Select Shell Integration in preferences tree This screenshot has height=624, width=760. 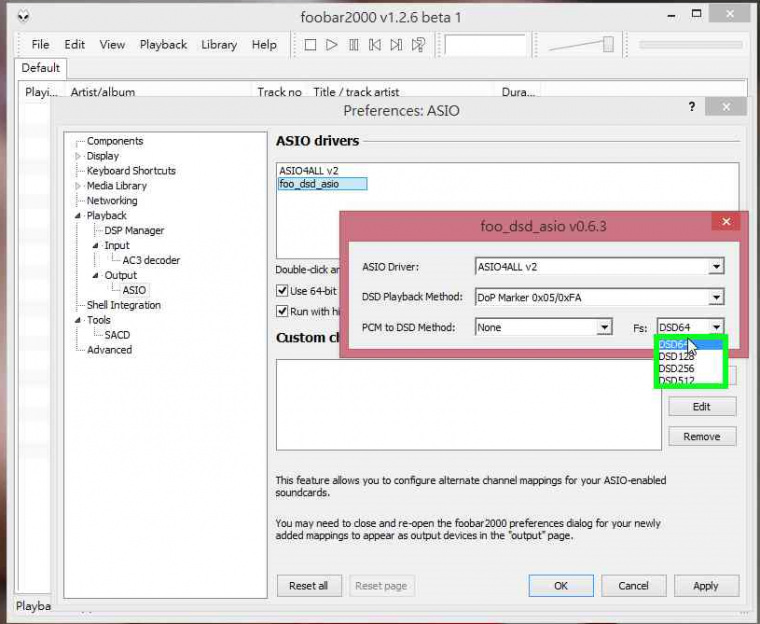coord(124,305)
